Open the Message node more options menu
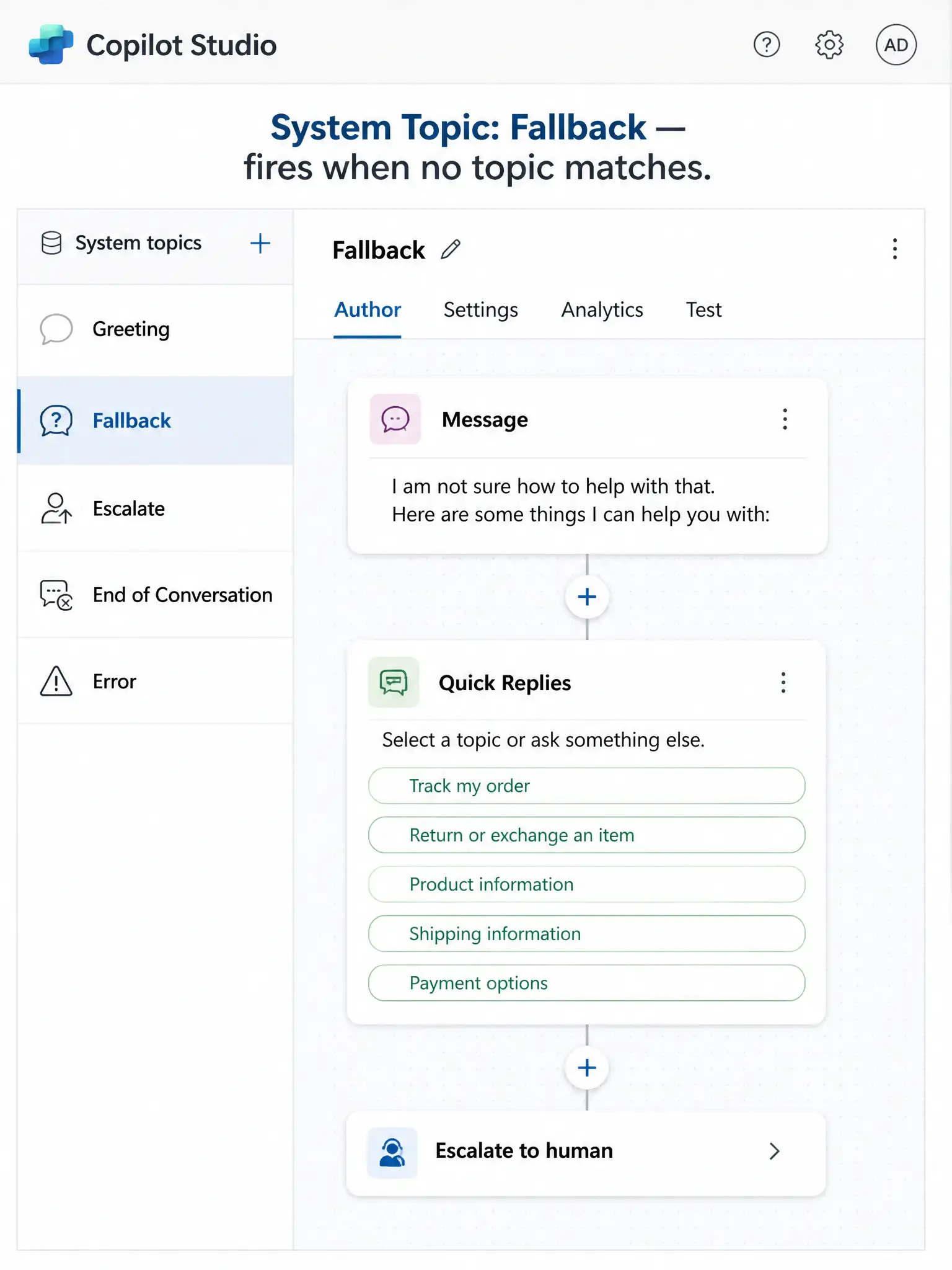 (785, 419)
